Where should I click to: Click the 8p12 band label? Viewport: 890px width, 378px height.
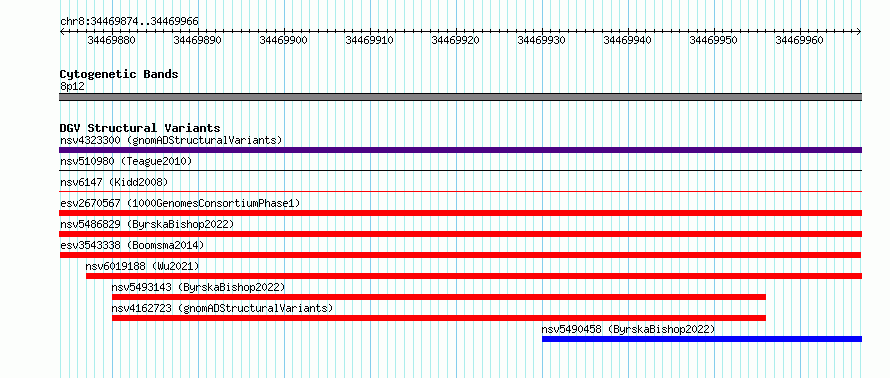[72, 86]
